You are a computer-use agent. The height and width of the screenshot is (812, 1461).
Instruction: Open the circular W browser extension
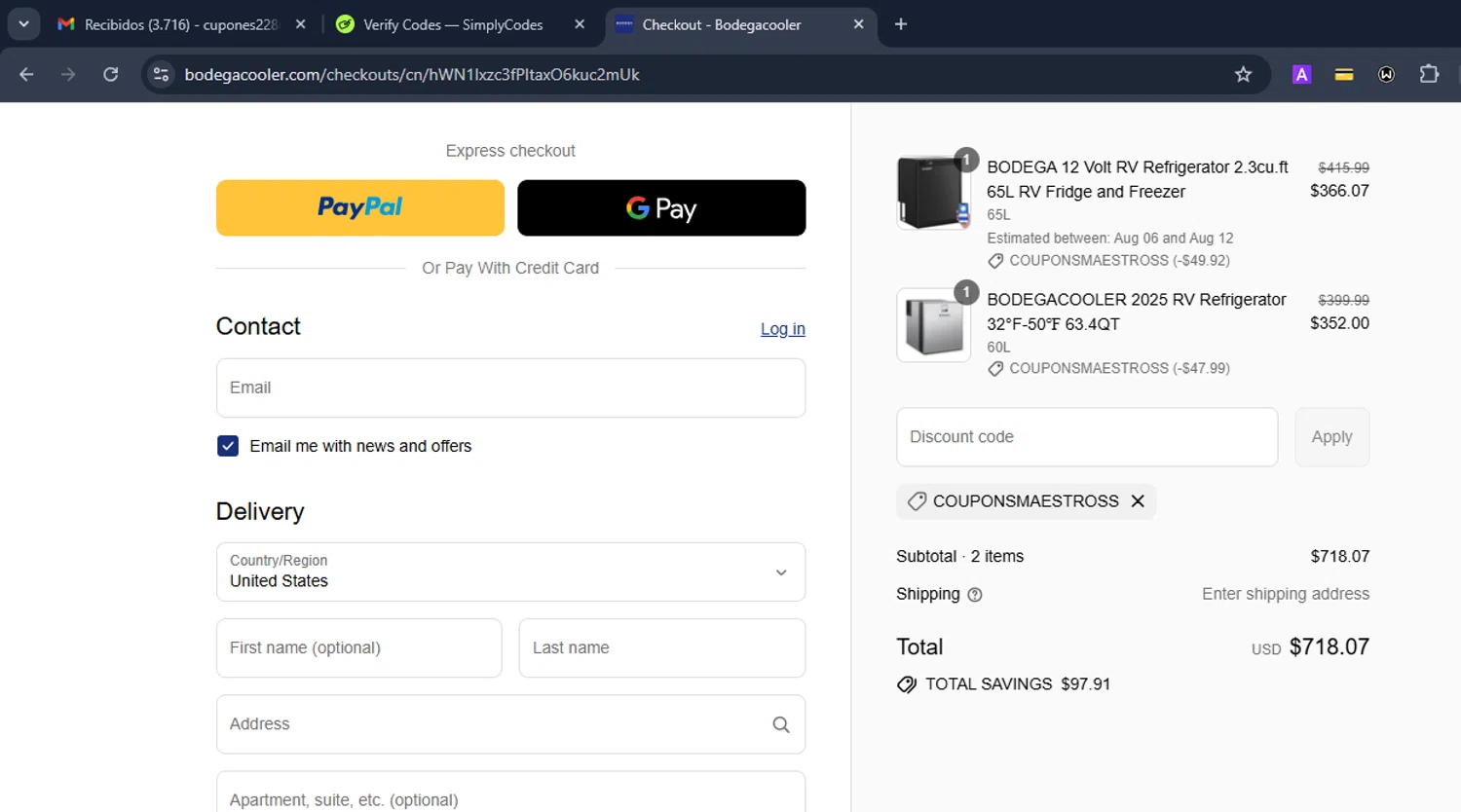point(1387,74)
